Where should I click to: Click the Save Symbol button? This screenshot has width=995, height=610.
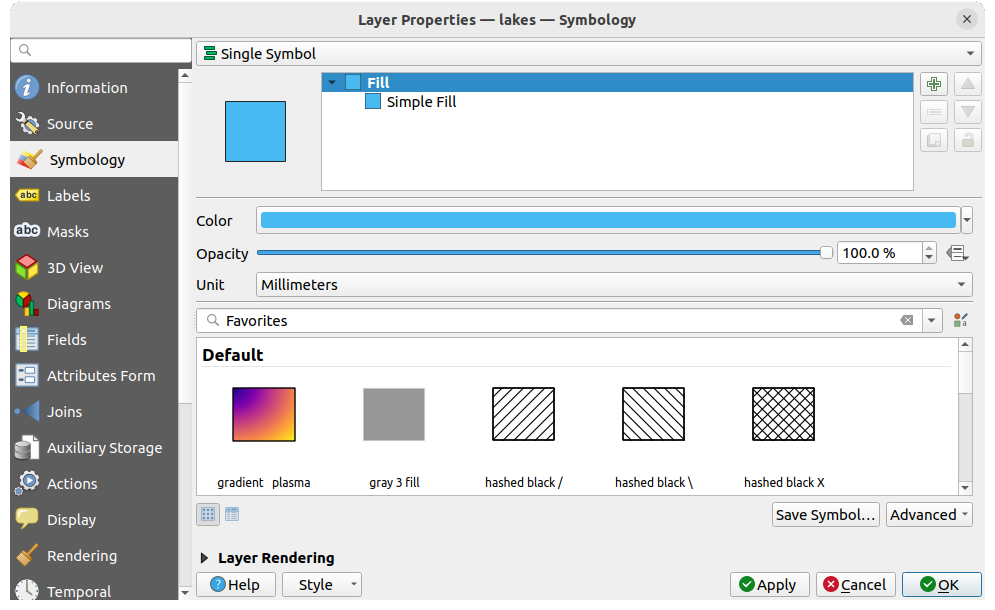pos(825,515)
